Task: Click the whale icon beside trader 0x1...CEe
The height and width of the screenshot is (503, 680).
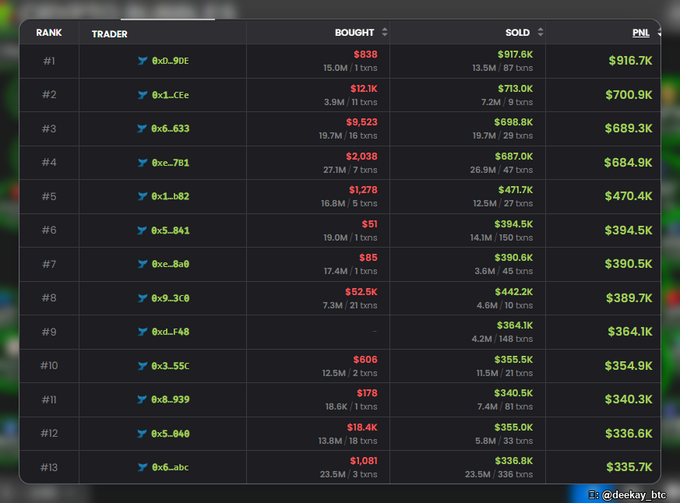Action: pyautogui.click(x=143, y=95)
